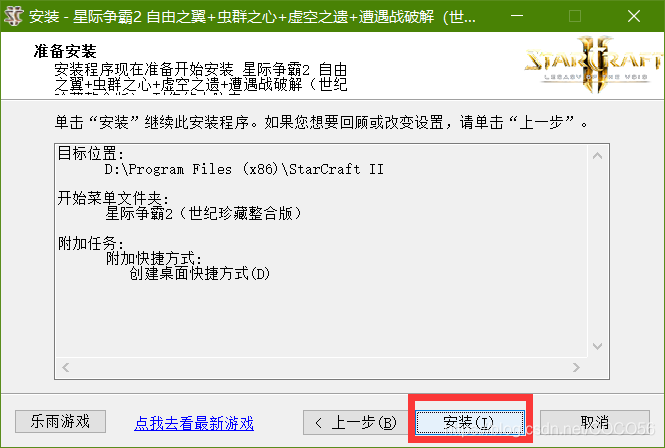Click the 创建桌面快捷方式(D) text line
This screenshot has width=665, height=448.
coord(199,274)
